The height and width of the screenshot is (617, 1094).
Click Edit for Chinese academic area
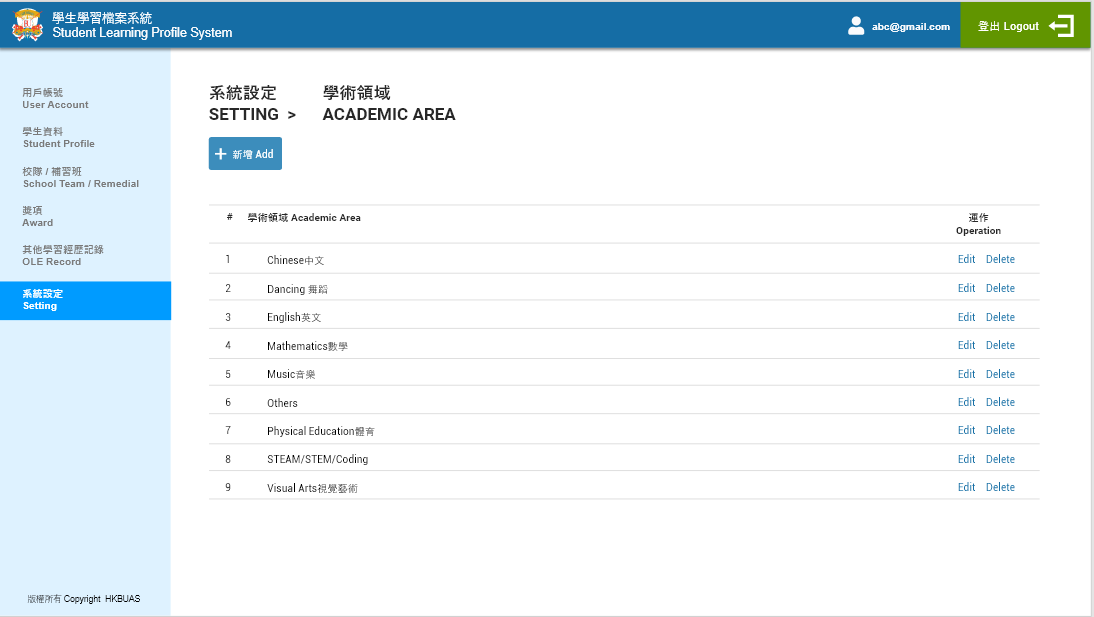(x=966, y=259)
